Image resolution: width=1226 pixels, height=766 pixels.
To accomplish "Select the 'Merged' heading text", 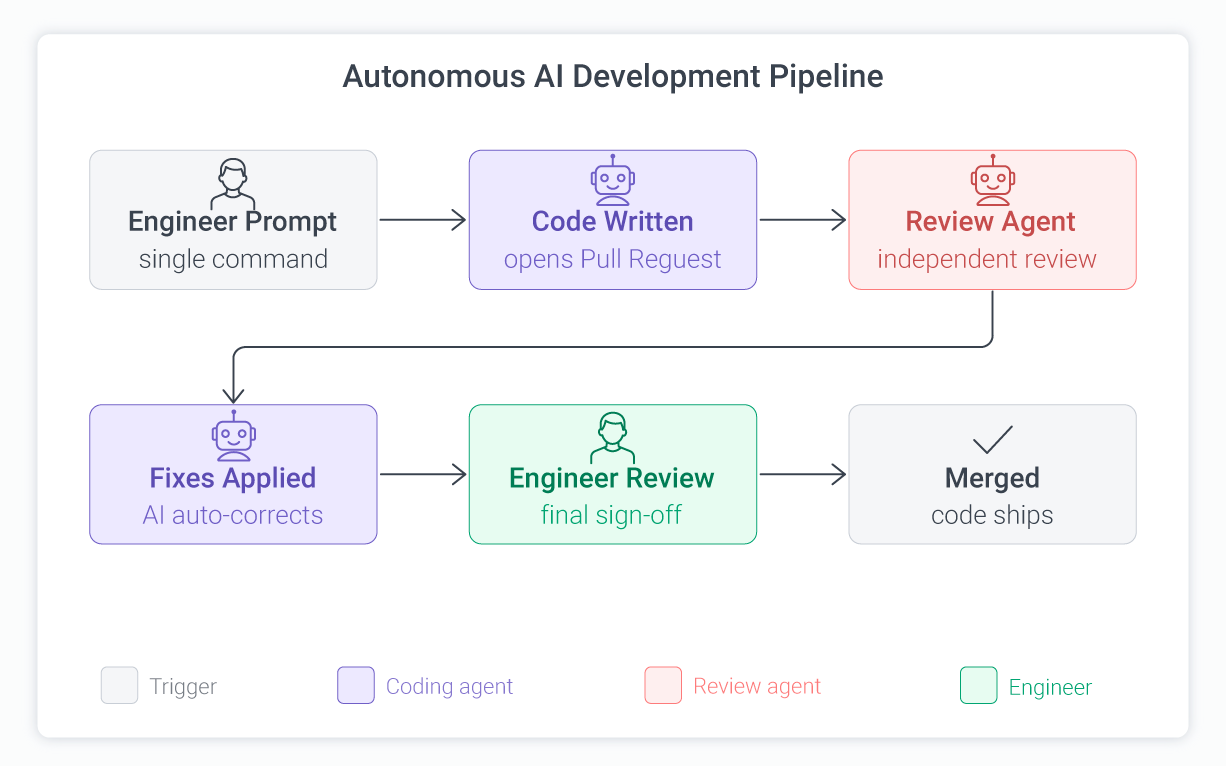I will [x=992, y=478].
